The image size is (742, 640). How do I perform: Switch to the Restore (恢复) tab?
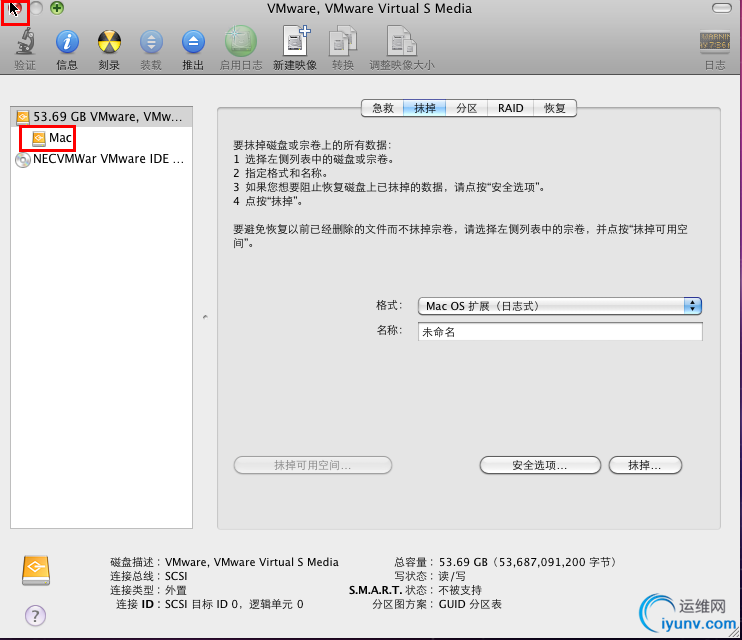tap(555, 108)
